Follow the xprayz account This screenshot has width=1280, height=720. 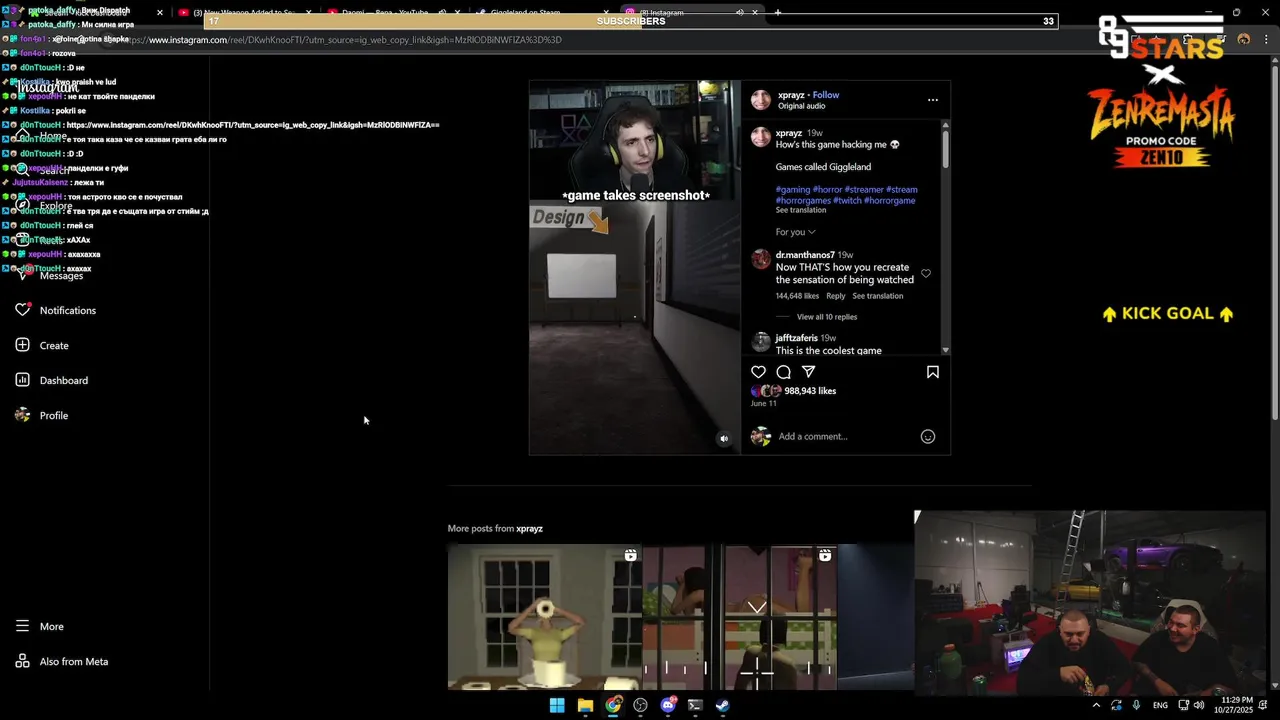(826, 95)
